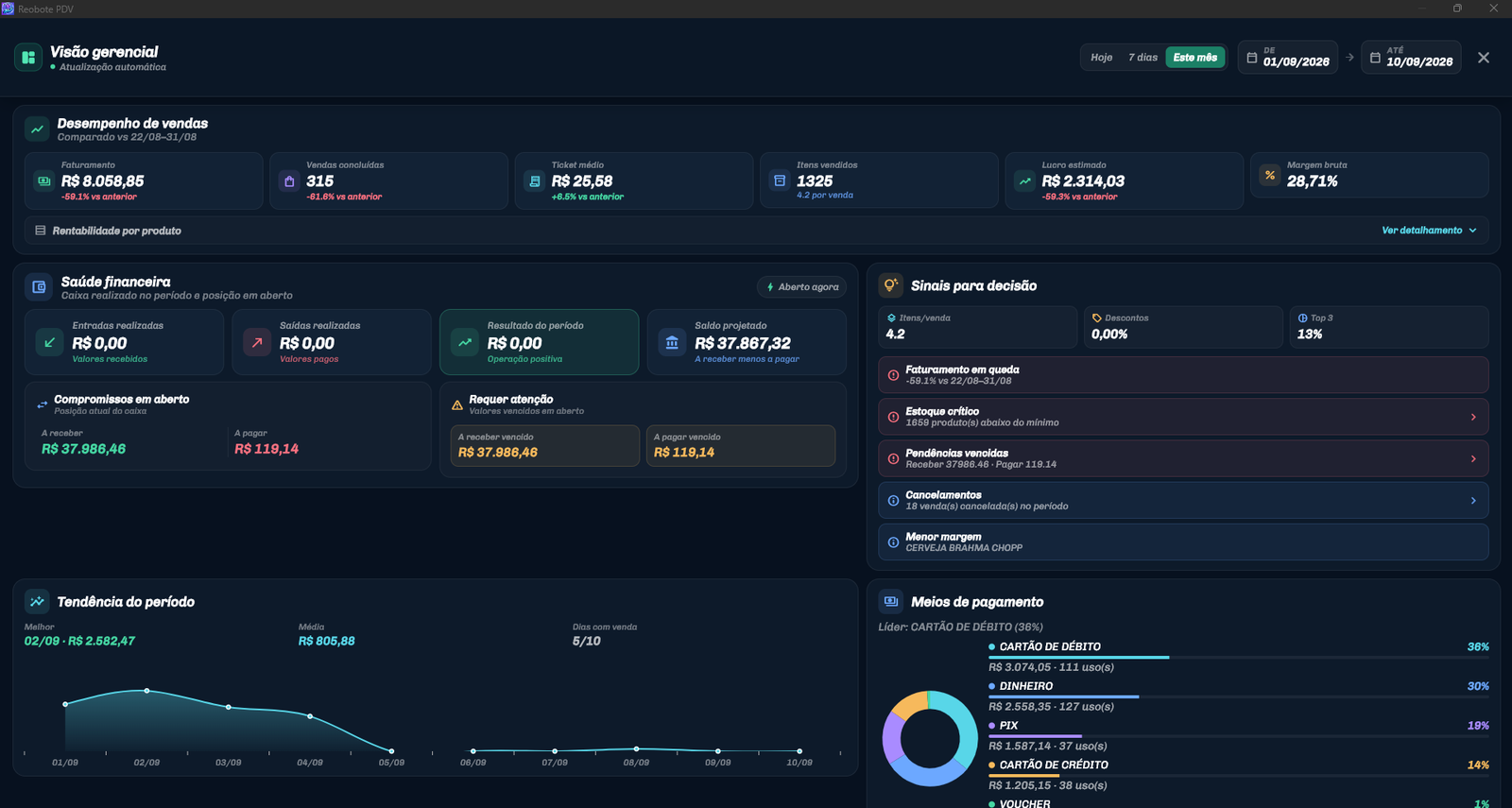Select the Este mês period filter
Image resolution: width=1512 pixels, height=808 pixels.
pyautogui.click(x=1195, y=58)
